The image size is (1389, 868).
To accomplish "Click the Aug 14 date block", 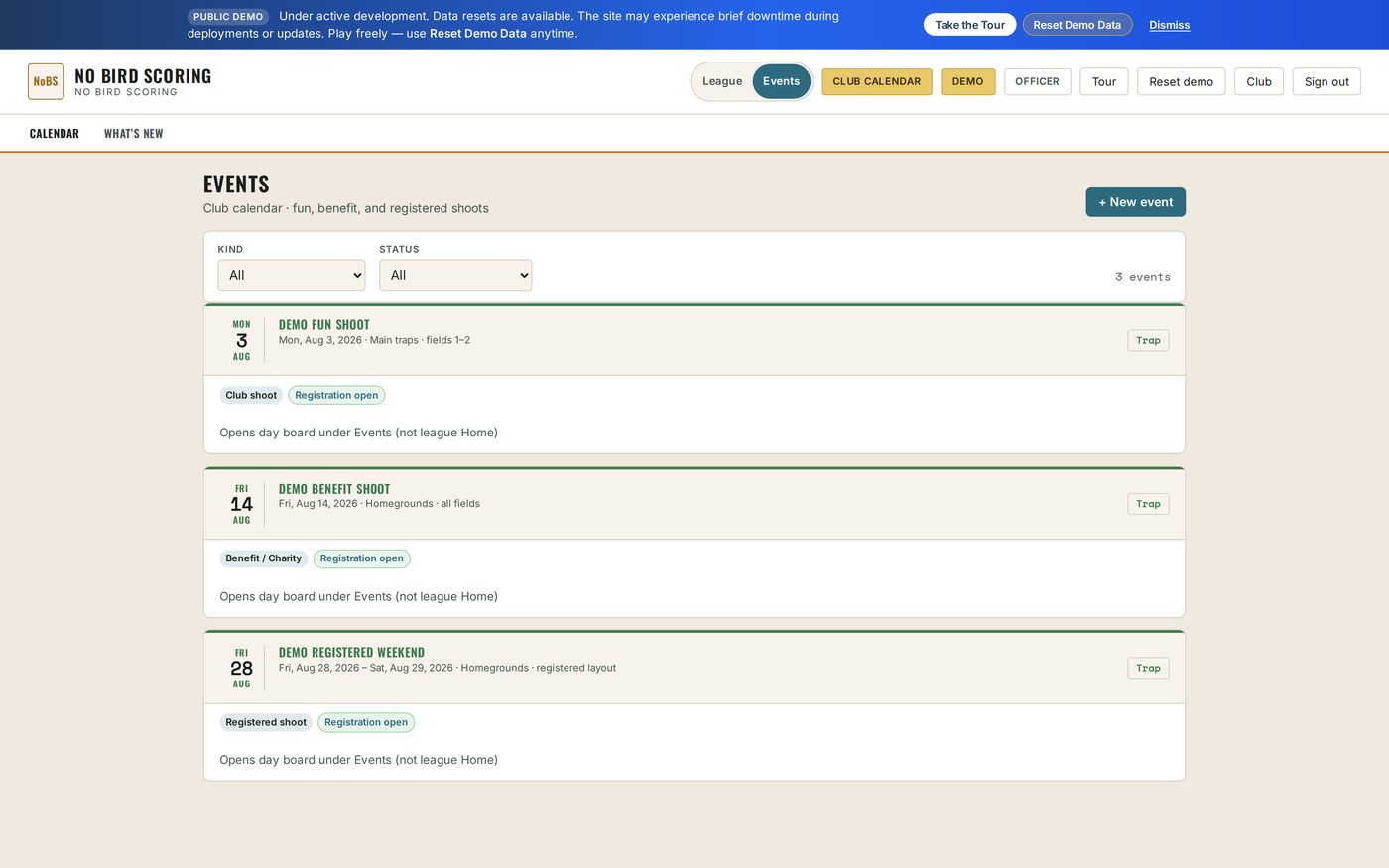I will [x=241, y=504].
